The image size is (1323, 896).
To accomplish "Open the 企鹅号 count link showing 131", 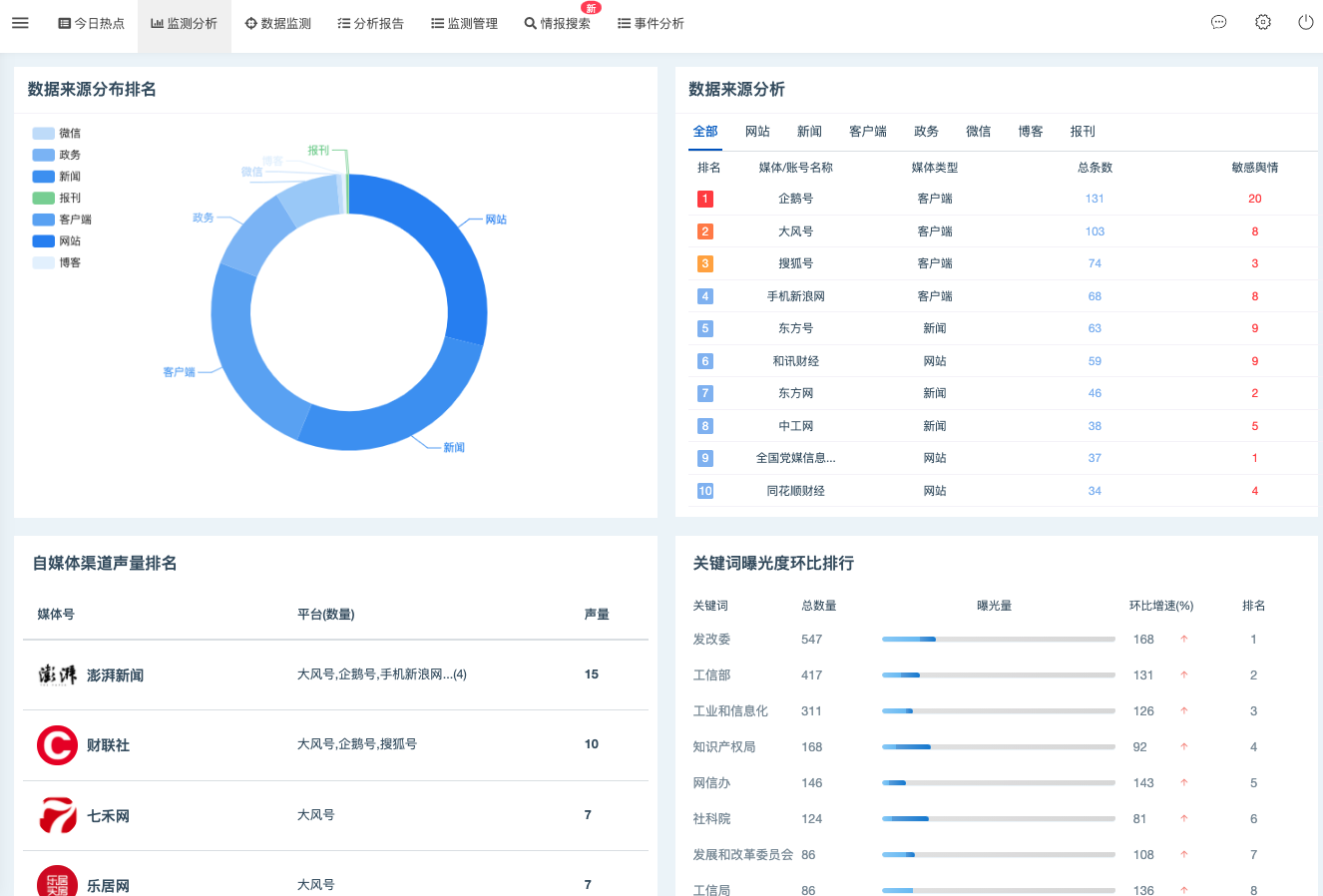I will 1095,198.
